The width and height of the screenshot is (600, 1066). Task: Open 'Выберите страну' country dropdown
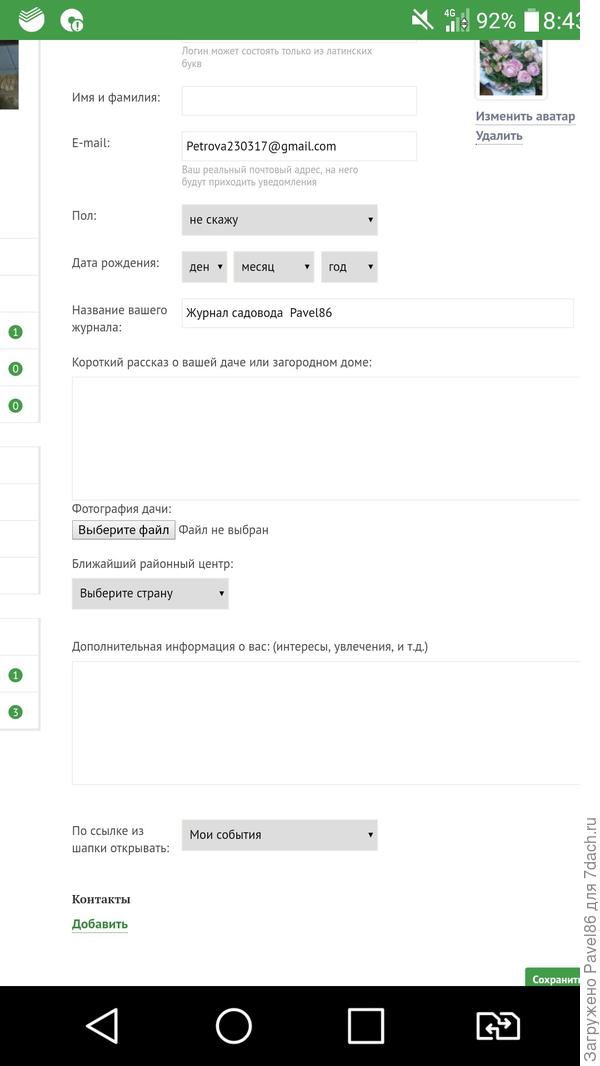tap(150, 593)
